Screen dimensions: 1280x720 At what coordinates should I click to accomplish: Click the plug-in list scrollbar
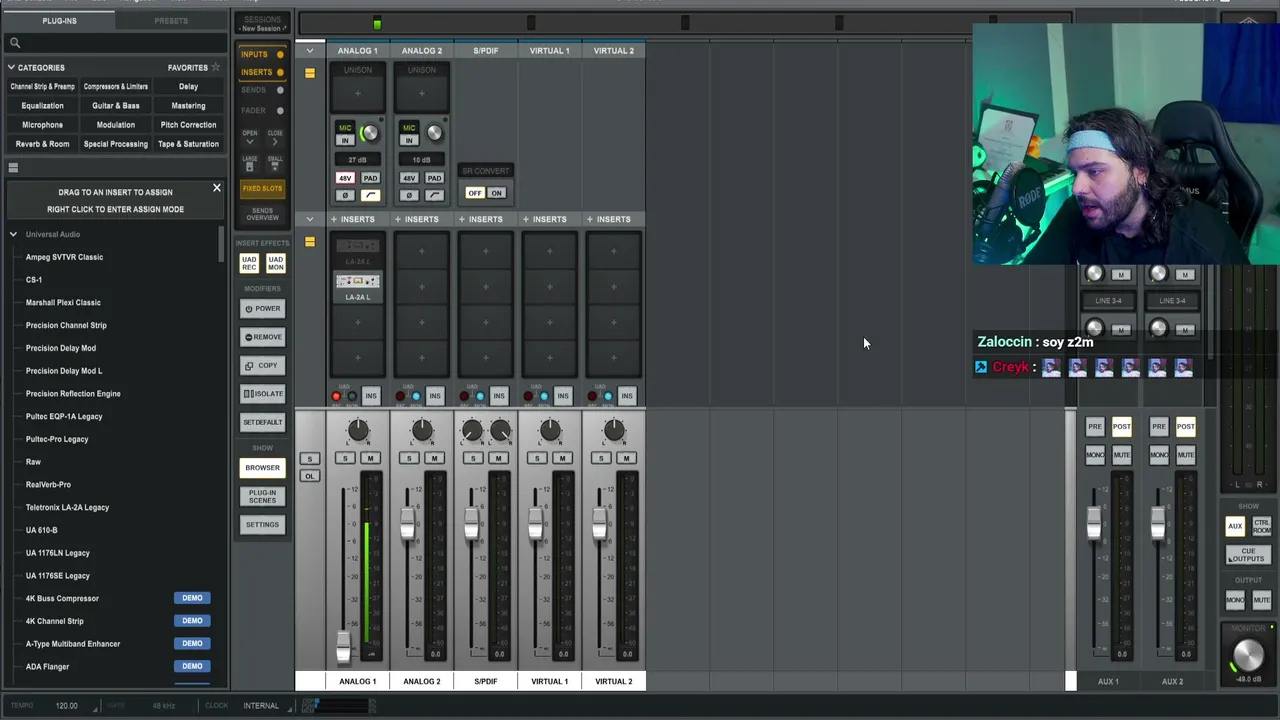click(221, 243)
